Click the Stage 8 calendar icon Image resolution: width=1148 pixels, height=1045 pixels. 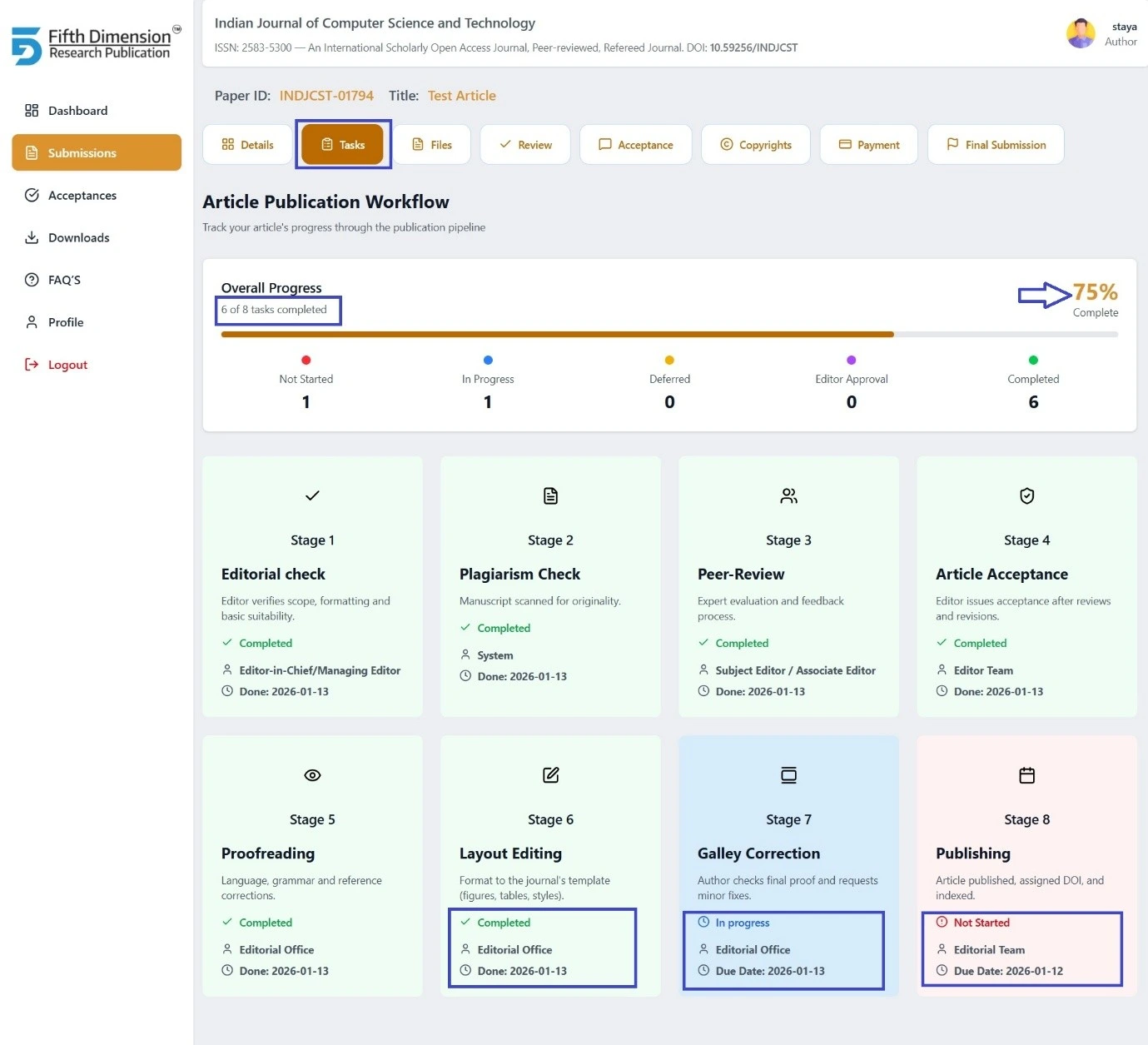coord(1027,775)
